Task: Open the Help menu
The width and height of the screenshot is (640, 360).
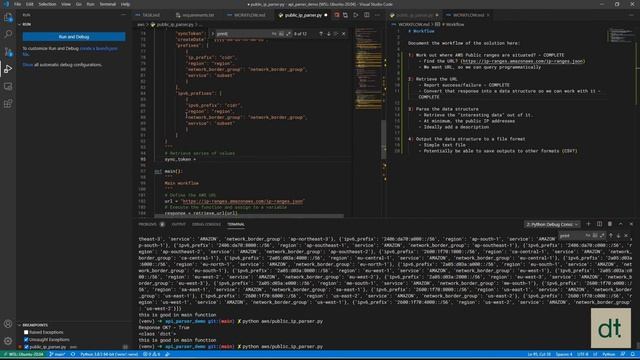Action: tap(125, 4)
